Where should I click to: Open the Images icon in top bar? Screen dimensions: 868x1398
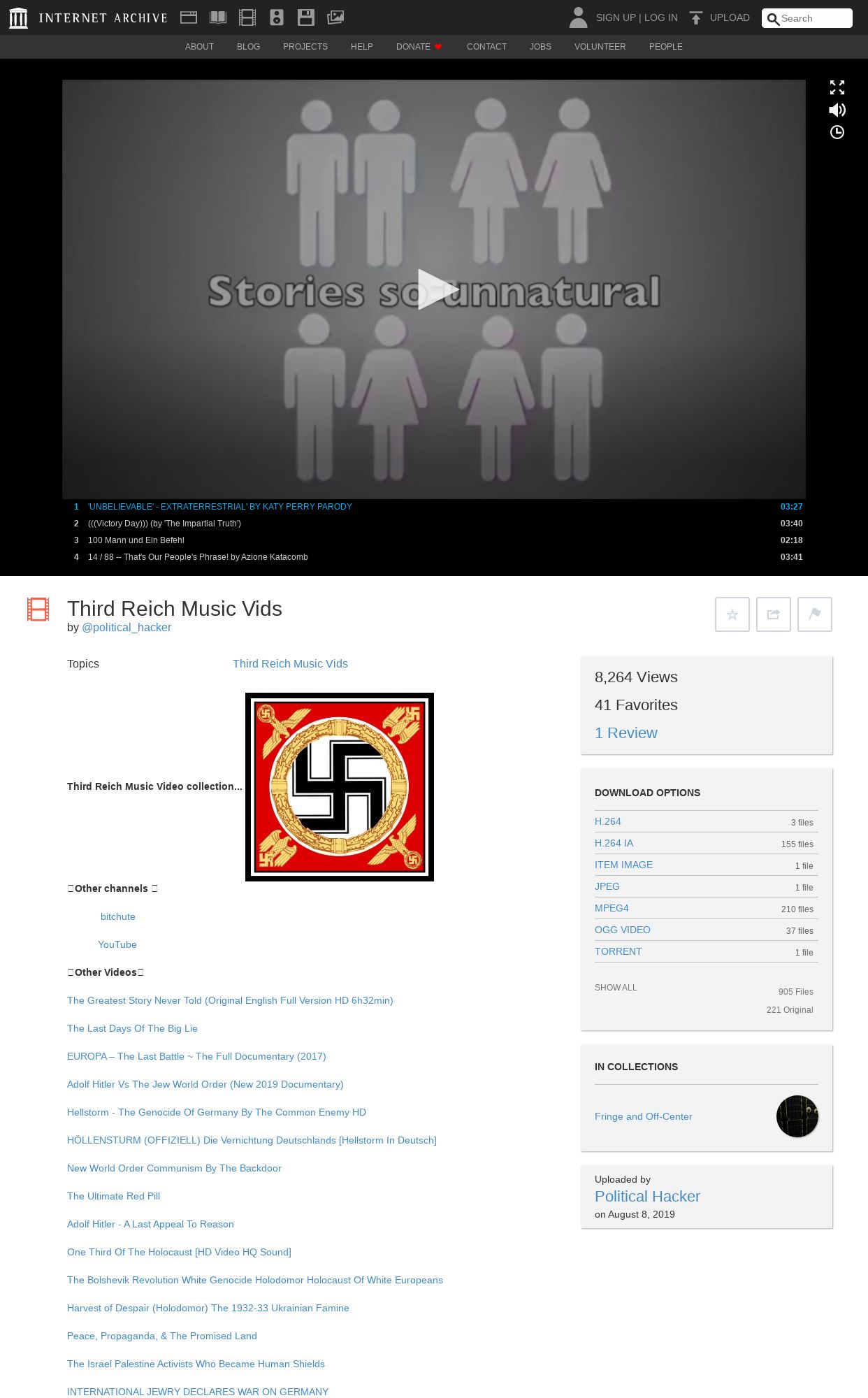pos(335,17)
